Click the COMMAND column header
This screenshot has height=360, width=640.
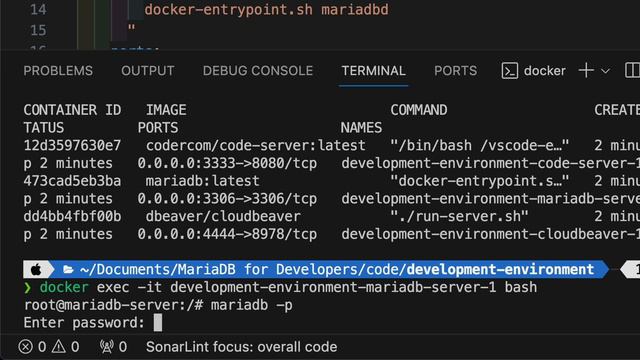point(419,110)
